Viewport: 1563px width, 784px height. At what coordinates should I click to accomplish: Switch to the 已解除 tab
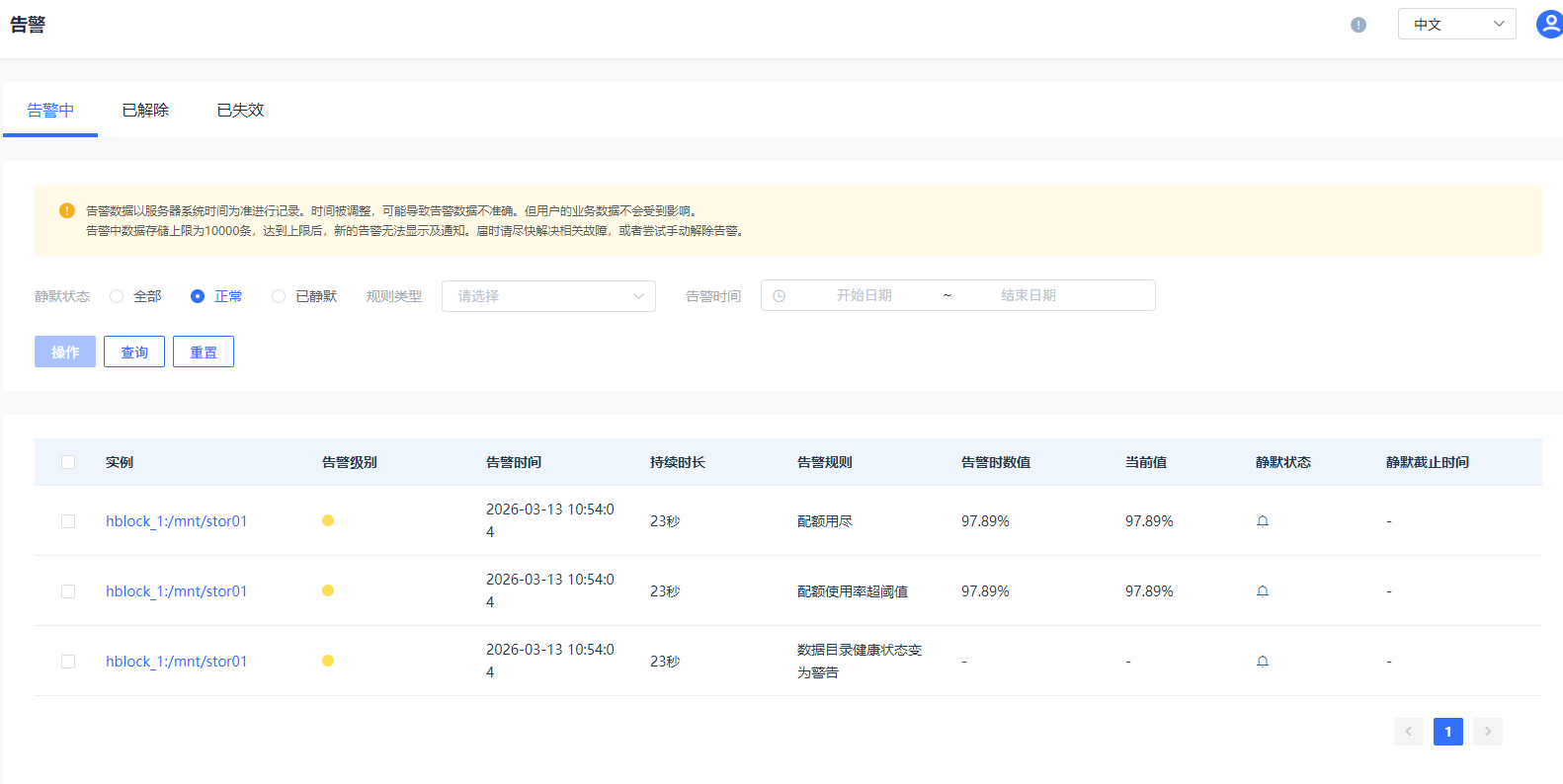click(x=145, y=110)
